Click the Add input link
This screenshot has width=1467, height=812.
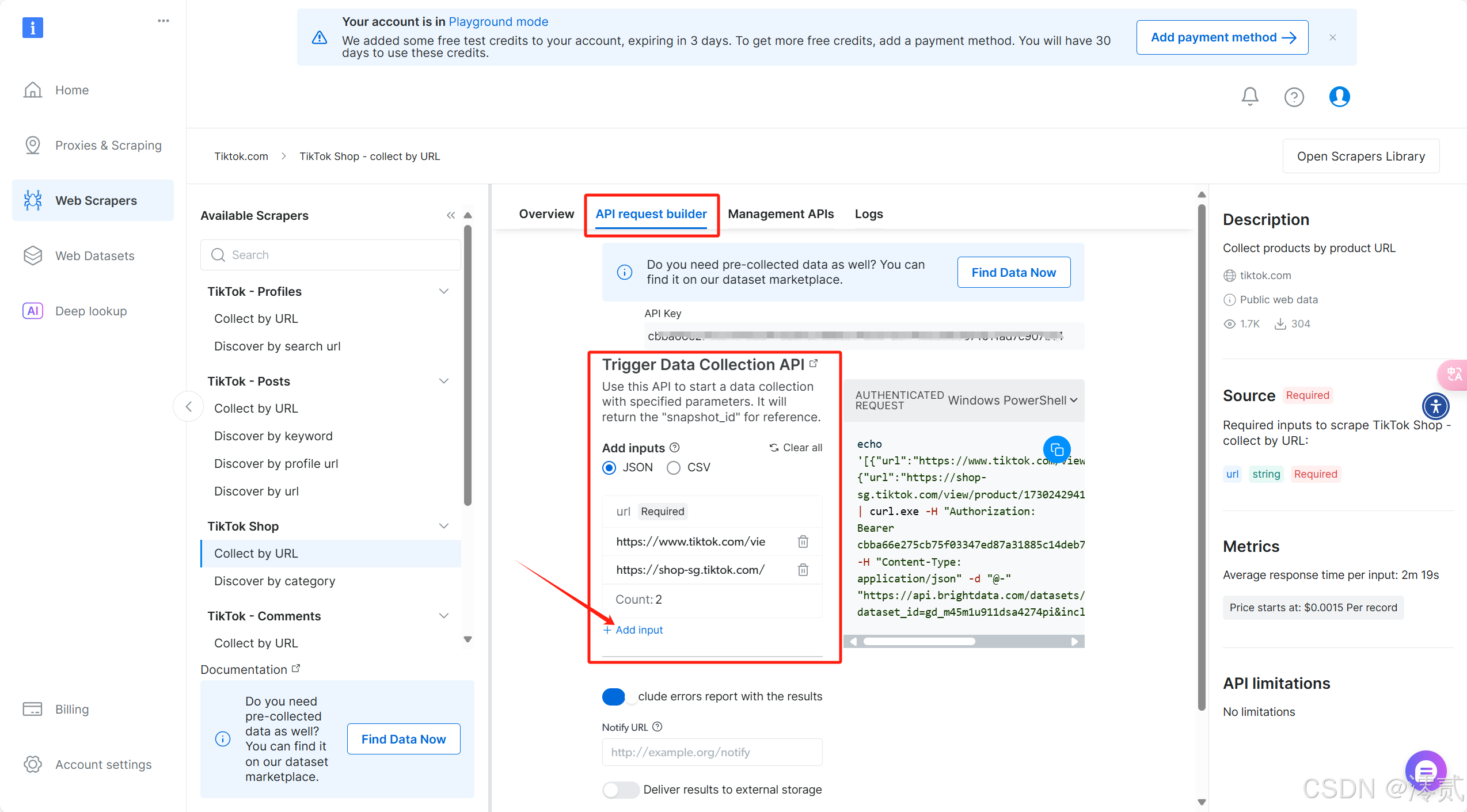633,630
